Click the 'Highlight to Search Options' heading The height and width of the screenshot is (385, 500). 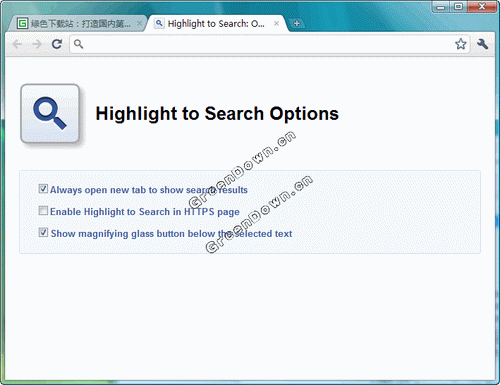217,114
